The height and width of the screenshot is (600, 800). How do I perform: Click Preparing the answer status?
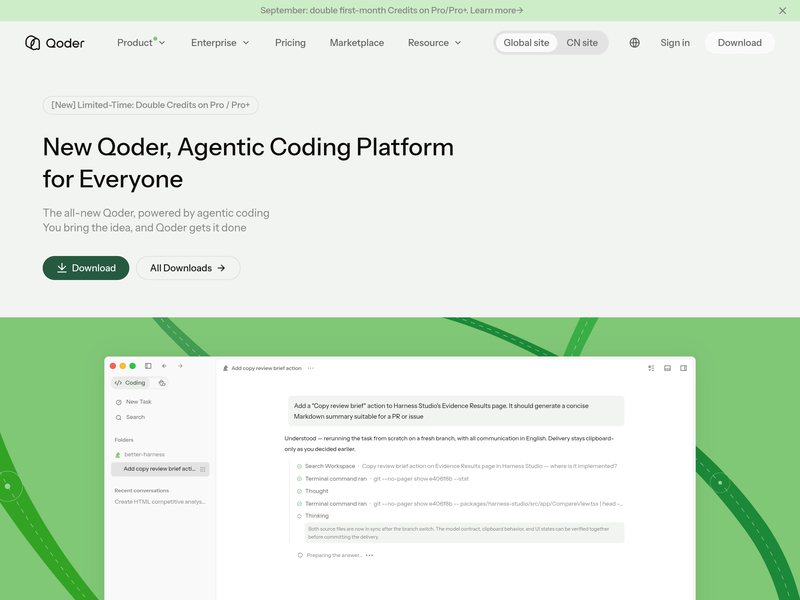pos(335,555)
